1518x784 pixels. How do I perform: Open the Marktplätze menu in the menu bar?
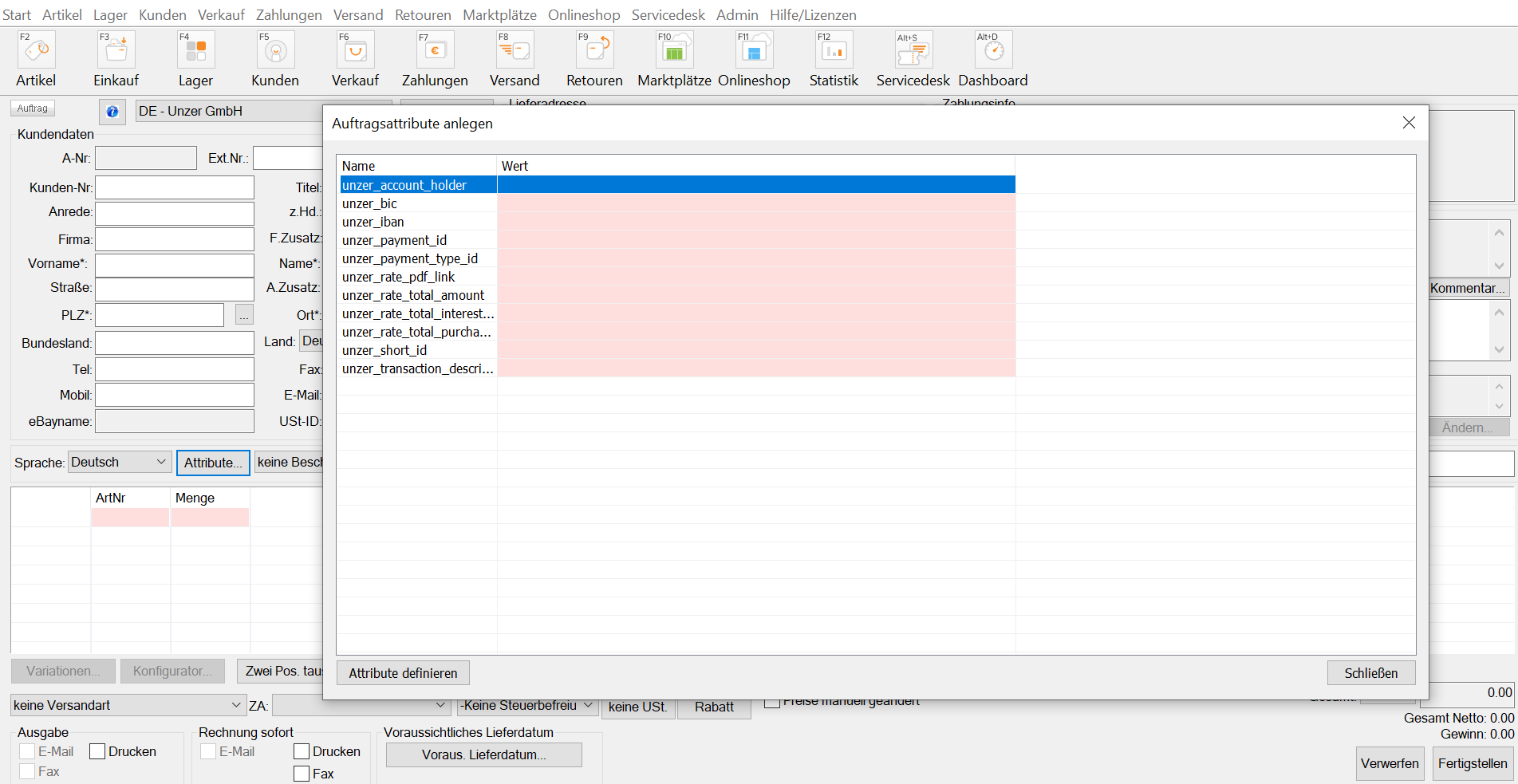[x=499, y=14]
